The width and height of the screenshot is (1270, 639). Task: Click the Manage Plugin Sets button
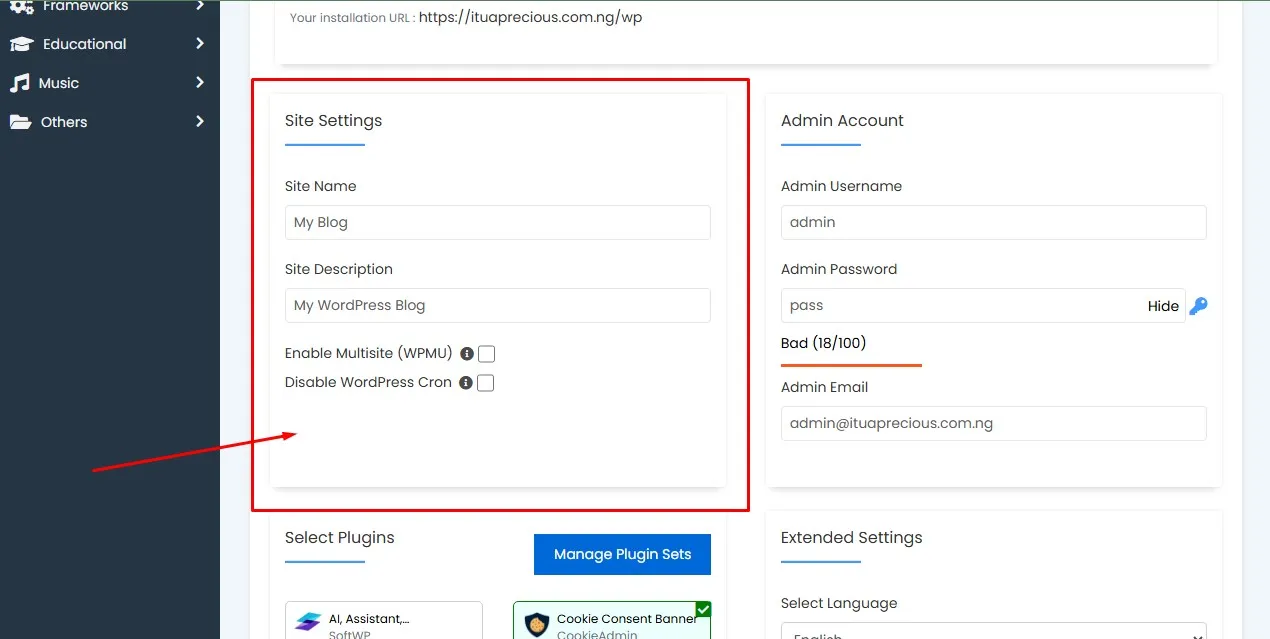[622, 554]
